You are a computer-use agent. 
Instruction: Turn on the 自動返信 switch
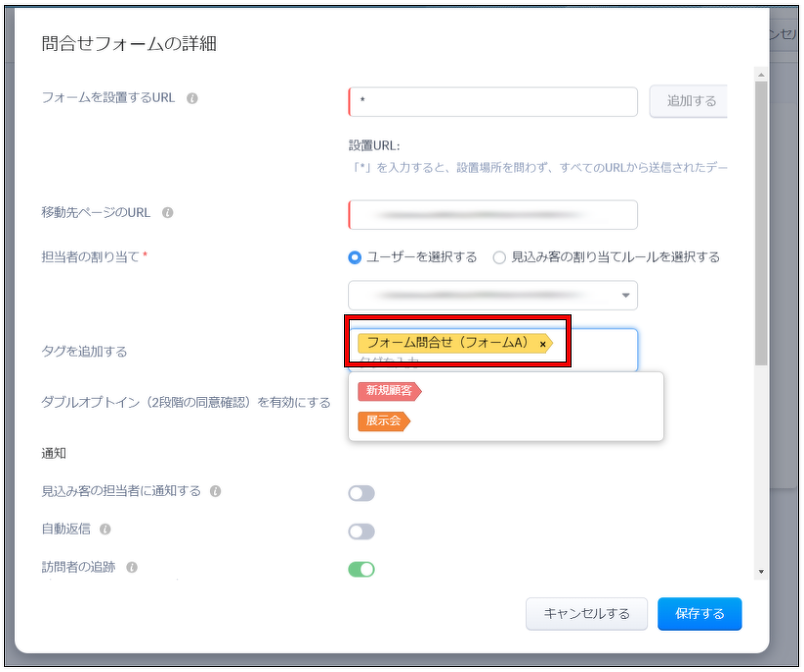tap(361, 531)
